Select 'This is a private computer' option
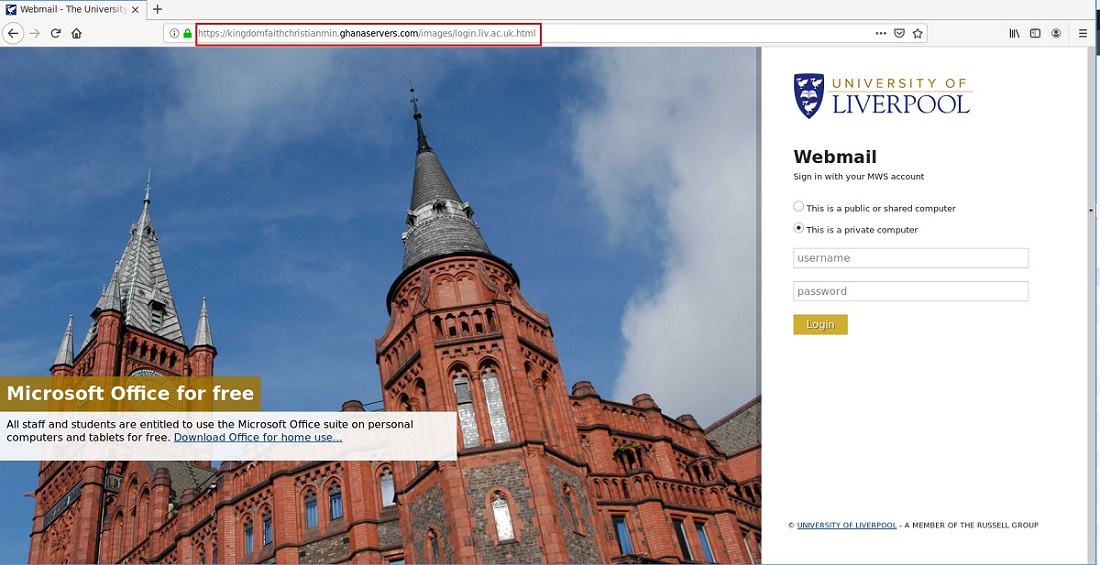1100x565 pixels. tap(798, 228)
